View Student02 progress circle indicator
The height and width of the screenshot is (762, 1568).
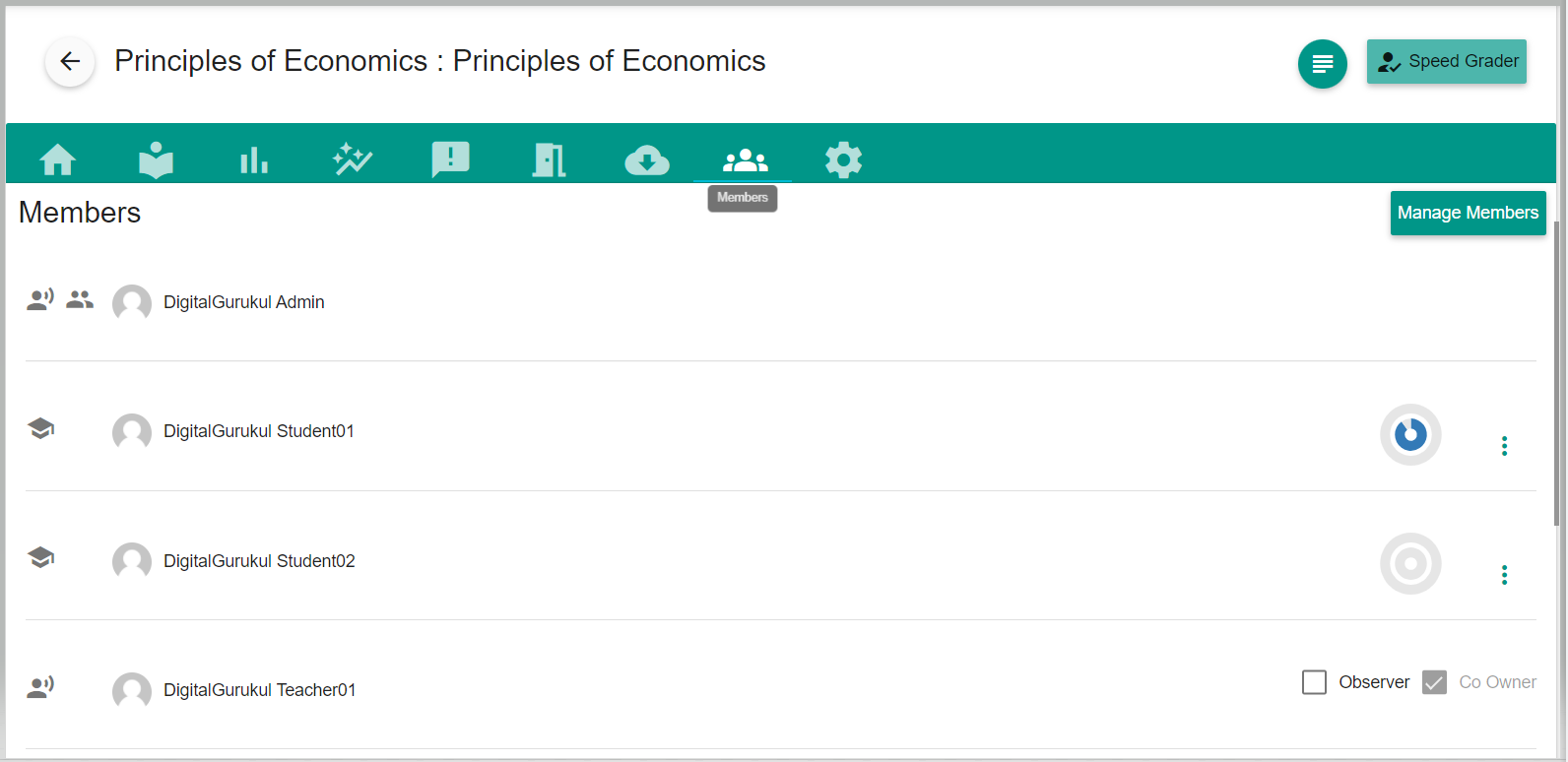[1410, 564]
